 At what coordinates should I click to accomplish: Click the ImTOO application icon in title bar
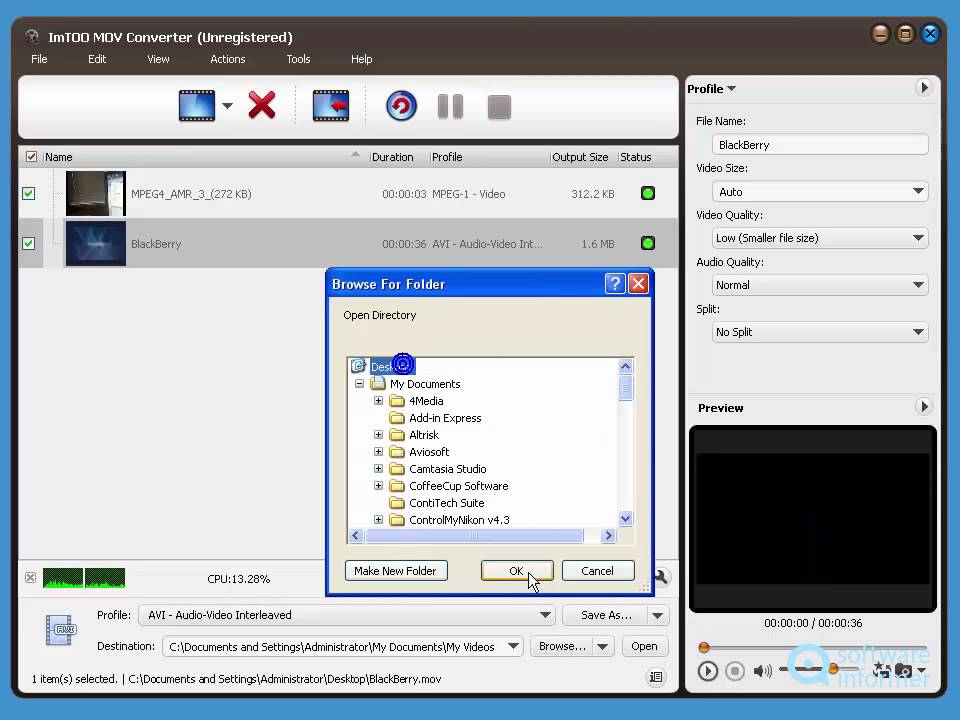click(32, 37)
